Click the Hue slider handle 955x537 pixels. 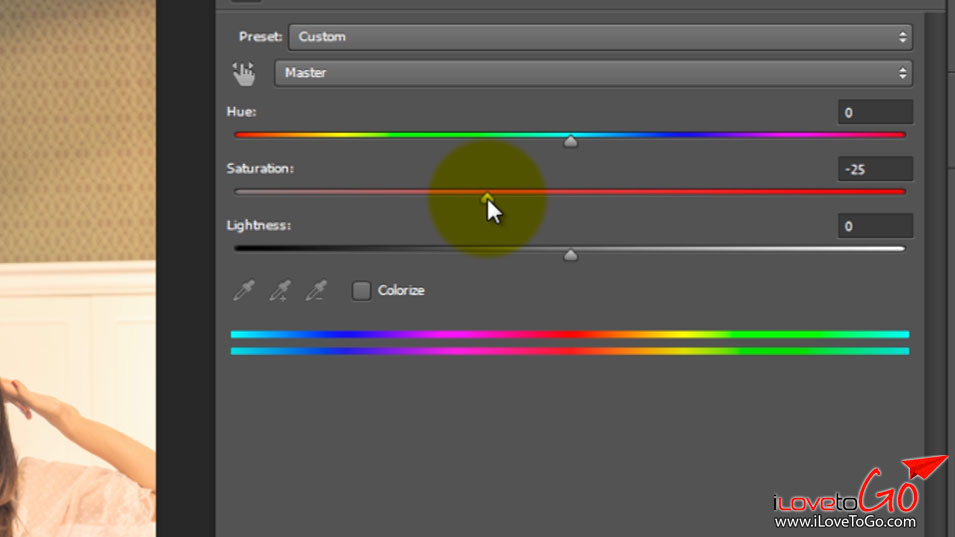571,142
